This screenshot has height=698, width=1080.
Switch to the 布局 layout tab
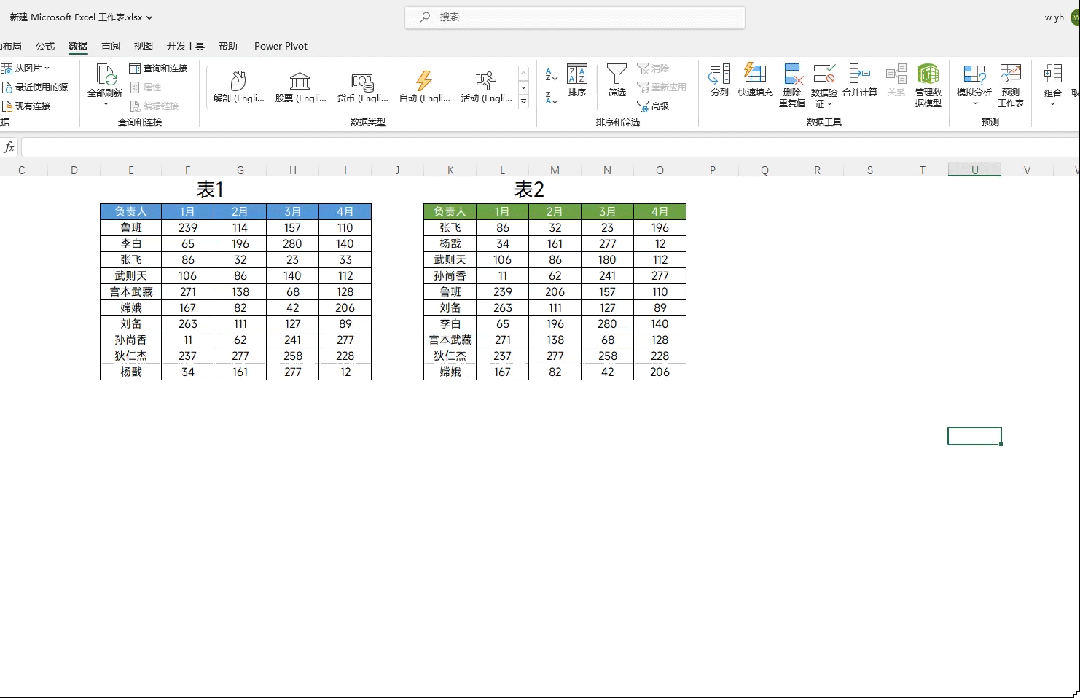10,46
